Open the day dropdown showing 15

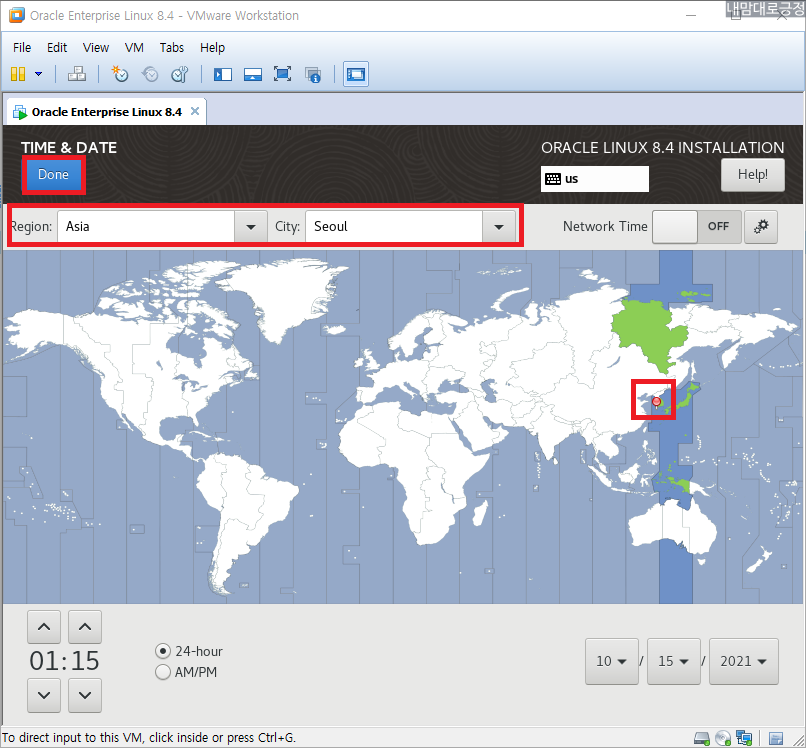[x=673, y=661]
